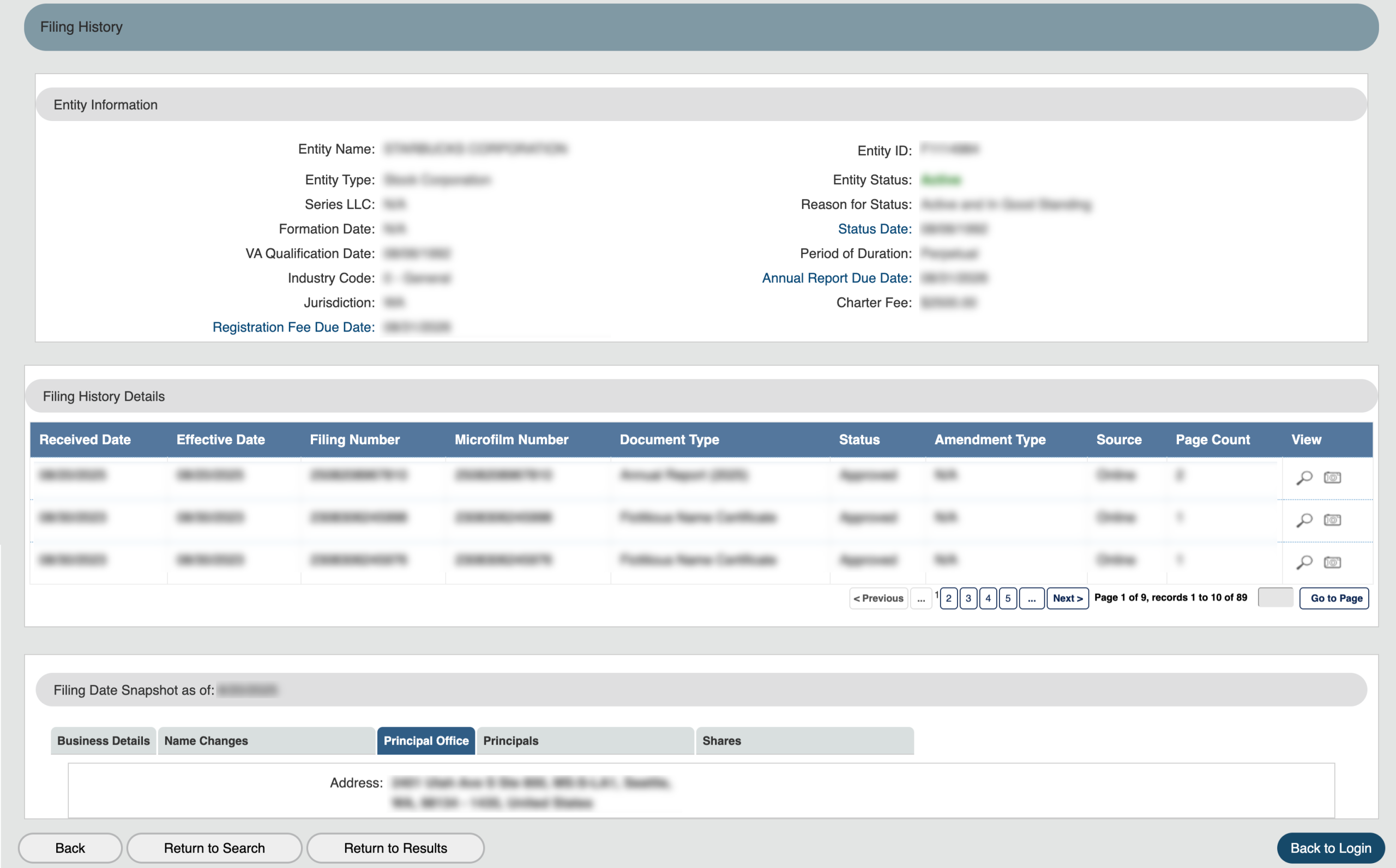
Task: Switch to the Business Details tab
Action: pos(103,740)
